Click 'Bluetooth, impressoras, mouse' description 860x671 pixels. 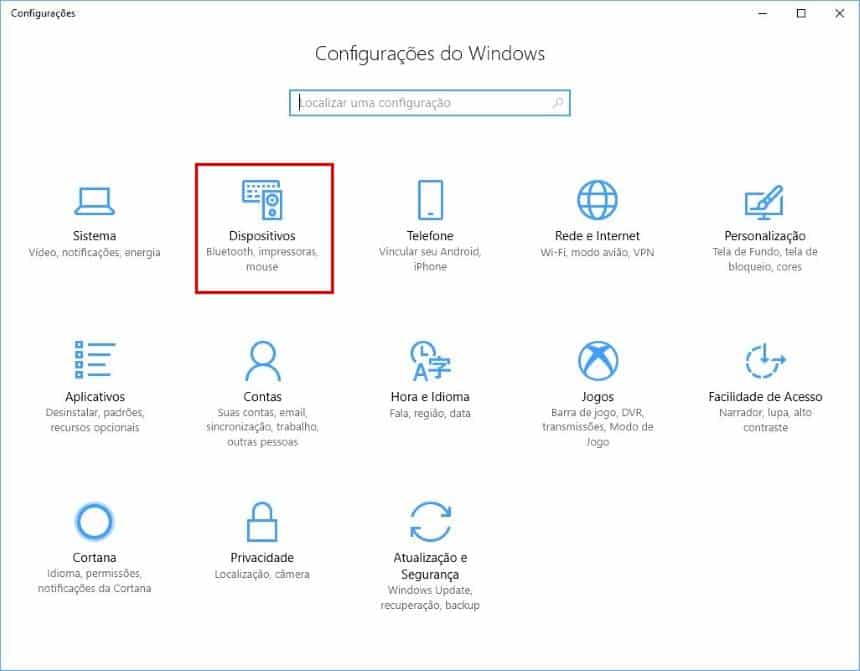[x=262, y=259]
